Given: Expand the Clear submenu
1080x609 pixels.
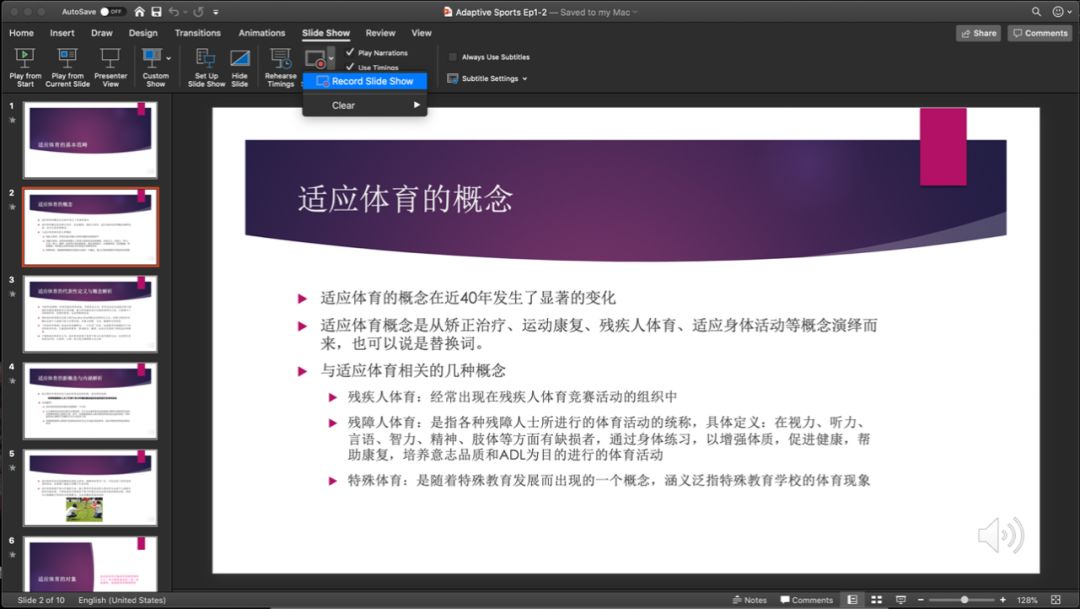Looking at the screenshot, I should (x=365, y=105).
